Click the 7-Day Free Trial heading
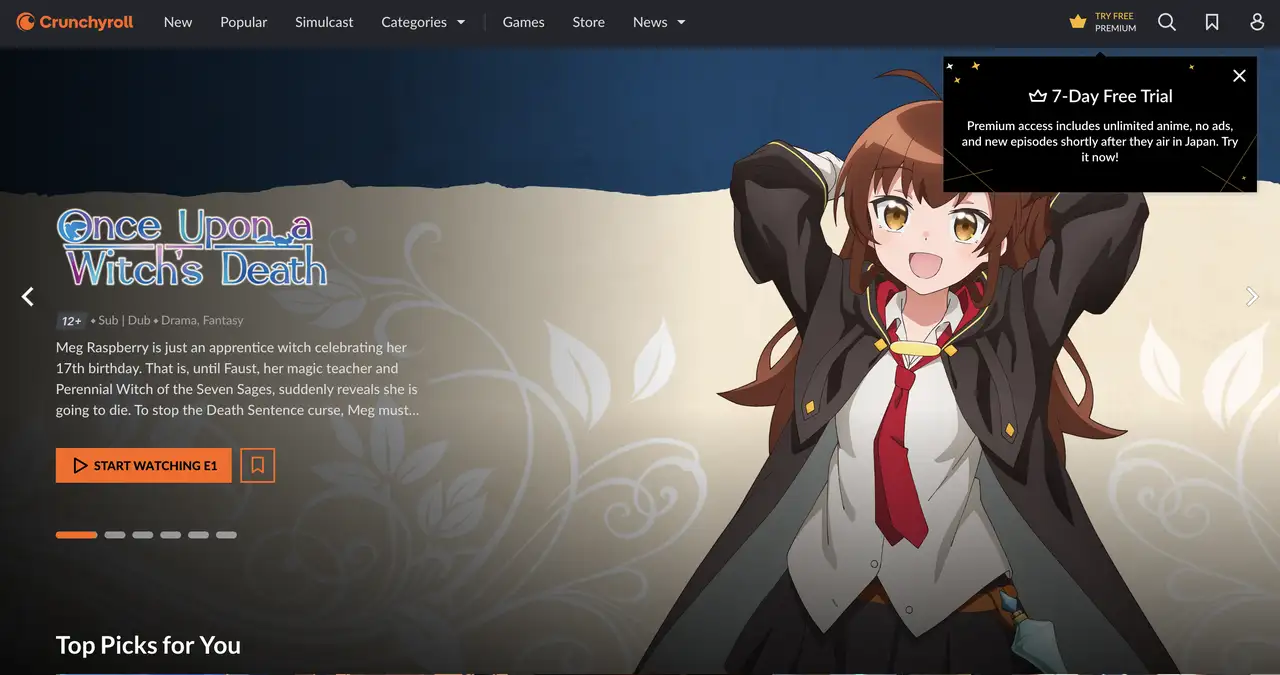 (x=1100, y=96)
